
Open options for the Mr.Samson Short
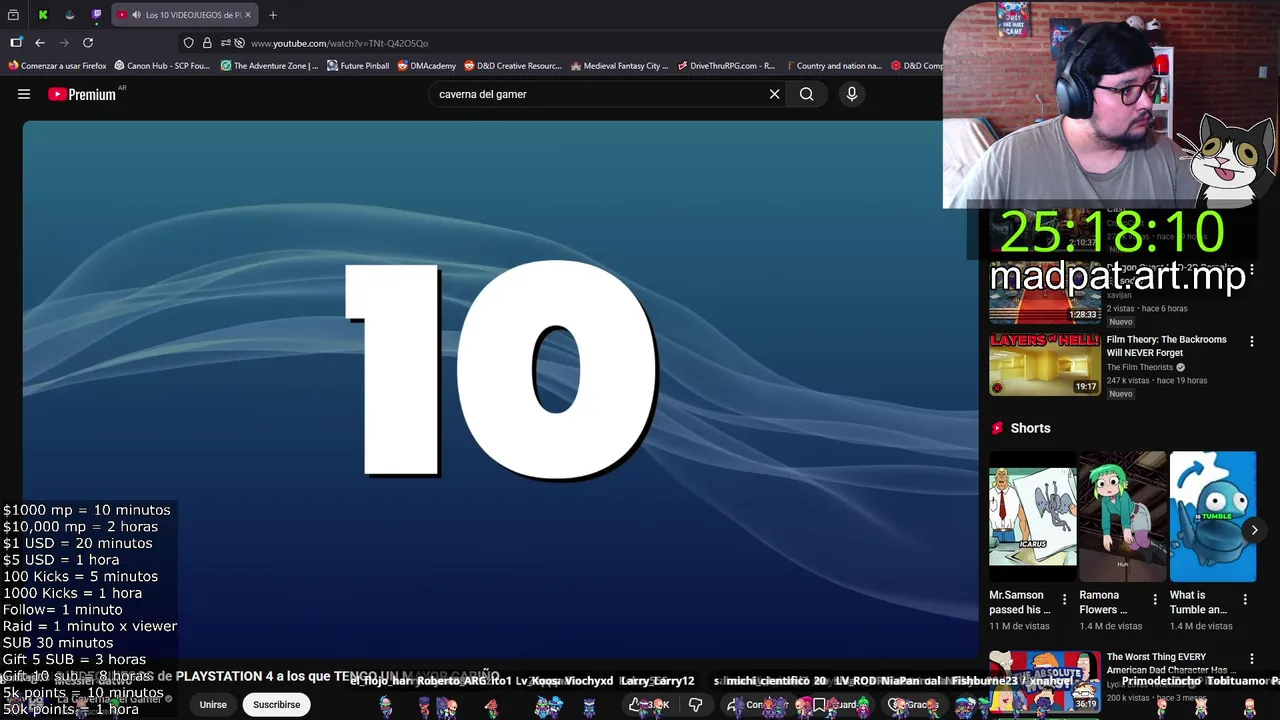[x=1064, y=599]
